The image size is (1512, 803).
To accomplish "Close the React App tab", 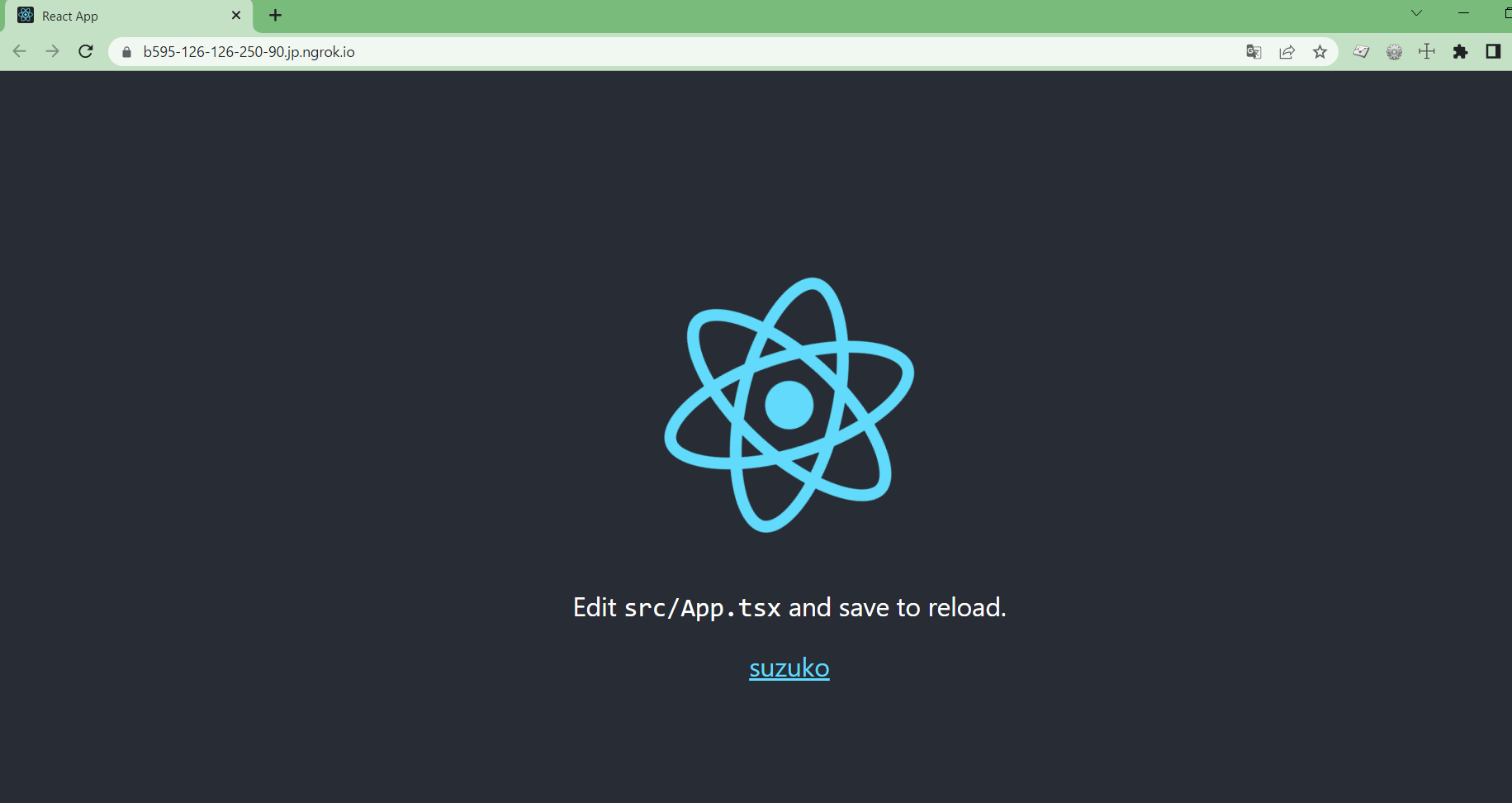I will pos(236,16).
